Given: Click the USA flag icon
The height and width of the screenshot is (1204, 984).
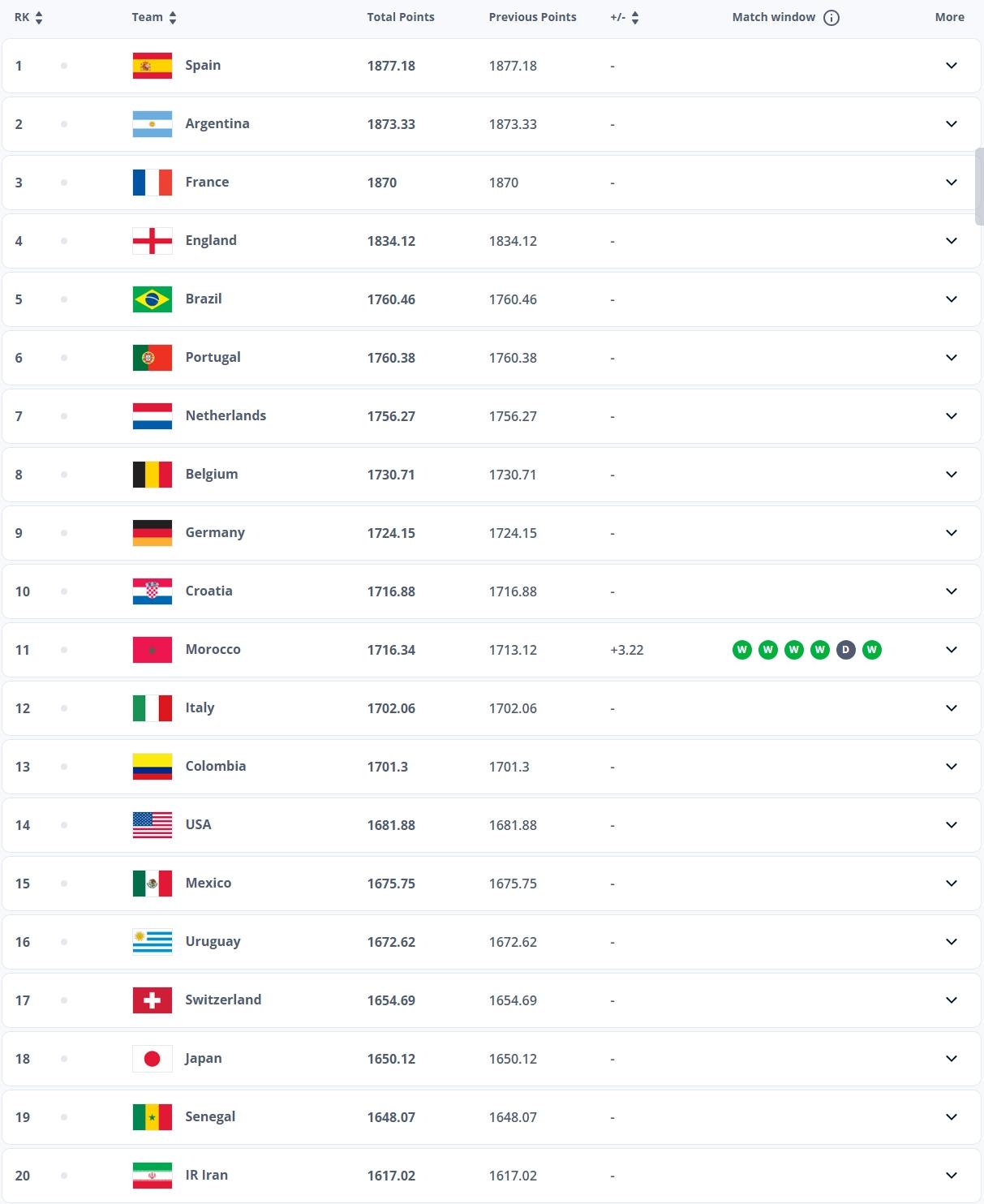Looking at the screenshot, I should tap(153, 825).
